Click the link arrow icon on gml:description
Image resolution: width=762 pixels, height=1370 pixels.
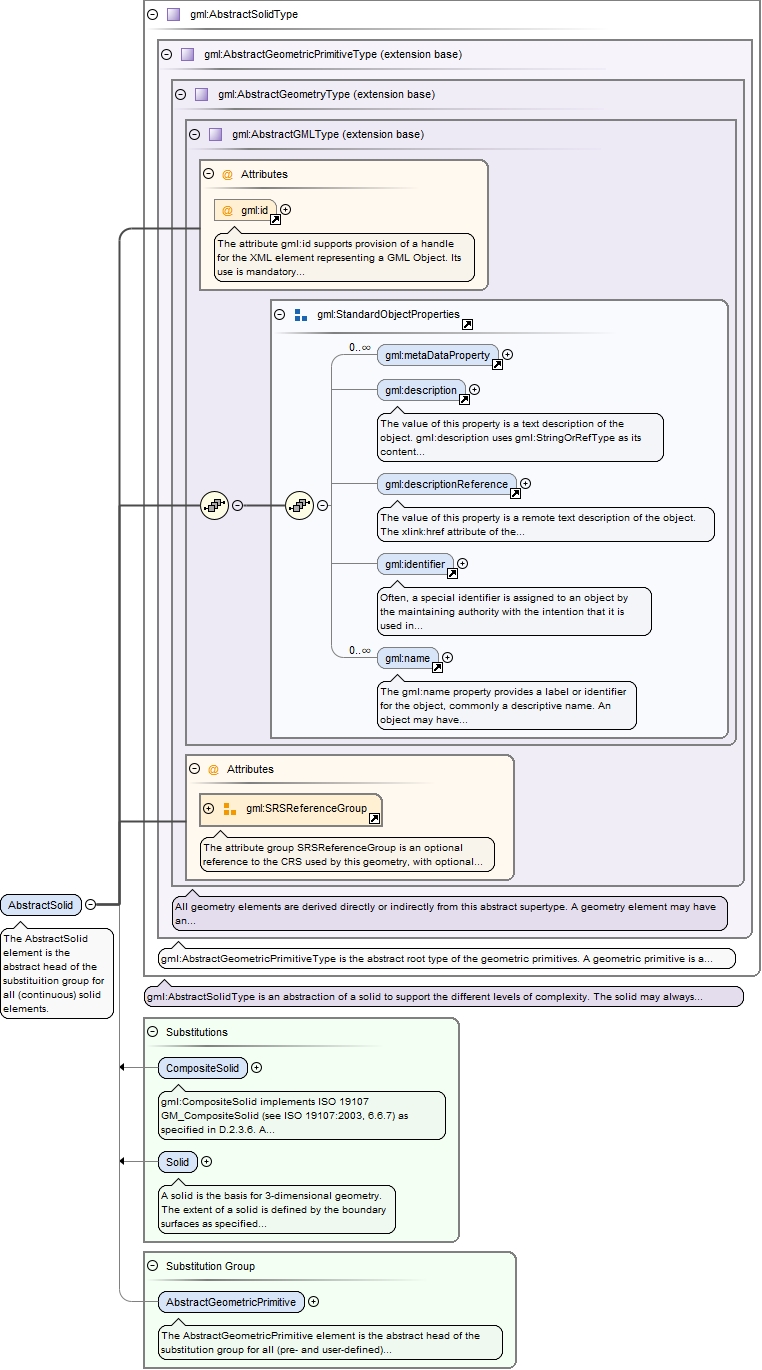point(464,400)
